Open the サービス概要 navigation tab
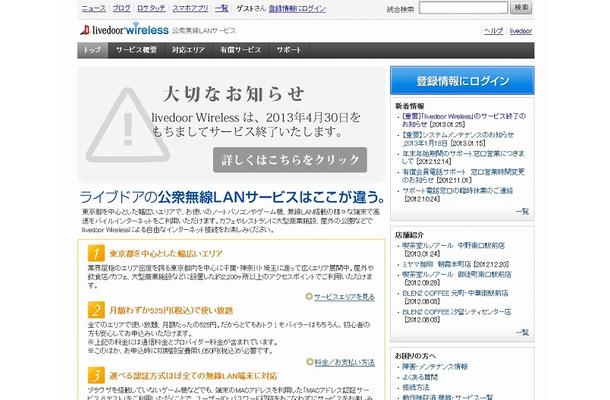 [x=136, y=50]
